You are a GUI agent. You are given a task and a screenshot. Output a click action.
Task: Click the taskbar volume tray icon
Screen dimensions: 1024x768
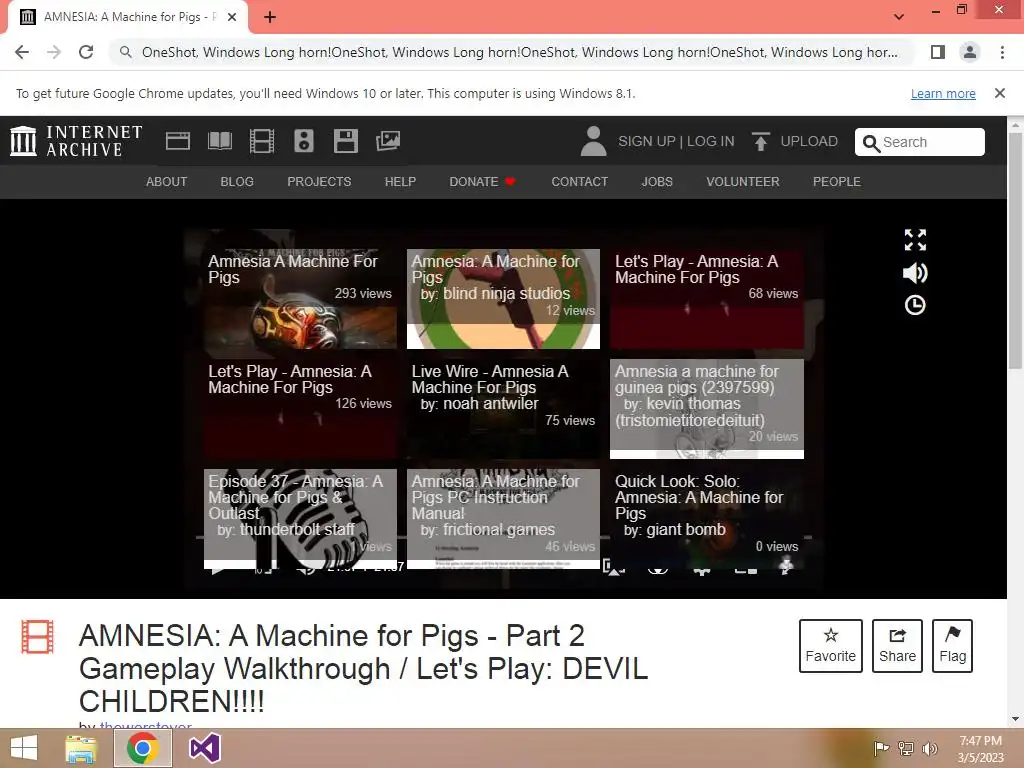click(929, 748)
